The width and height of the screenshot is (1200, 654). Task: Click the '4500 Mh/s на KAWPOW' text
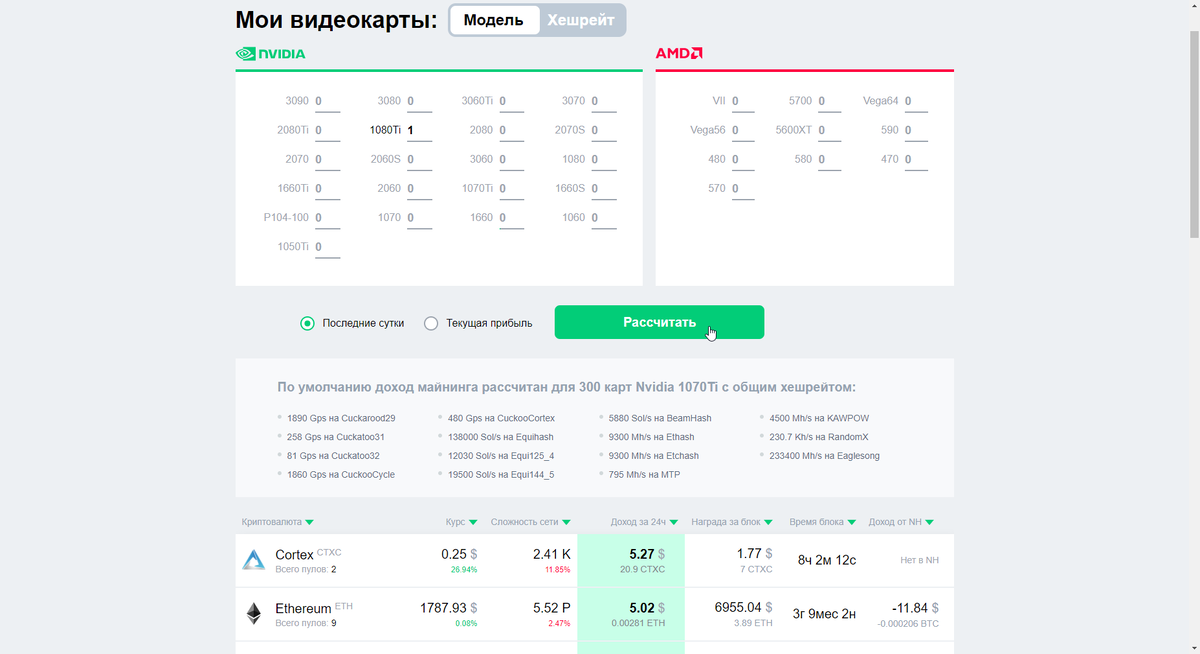819,418
